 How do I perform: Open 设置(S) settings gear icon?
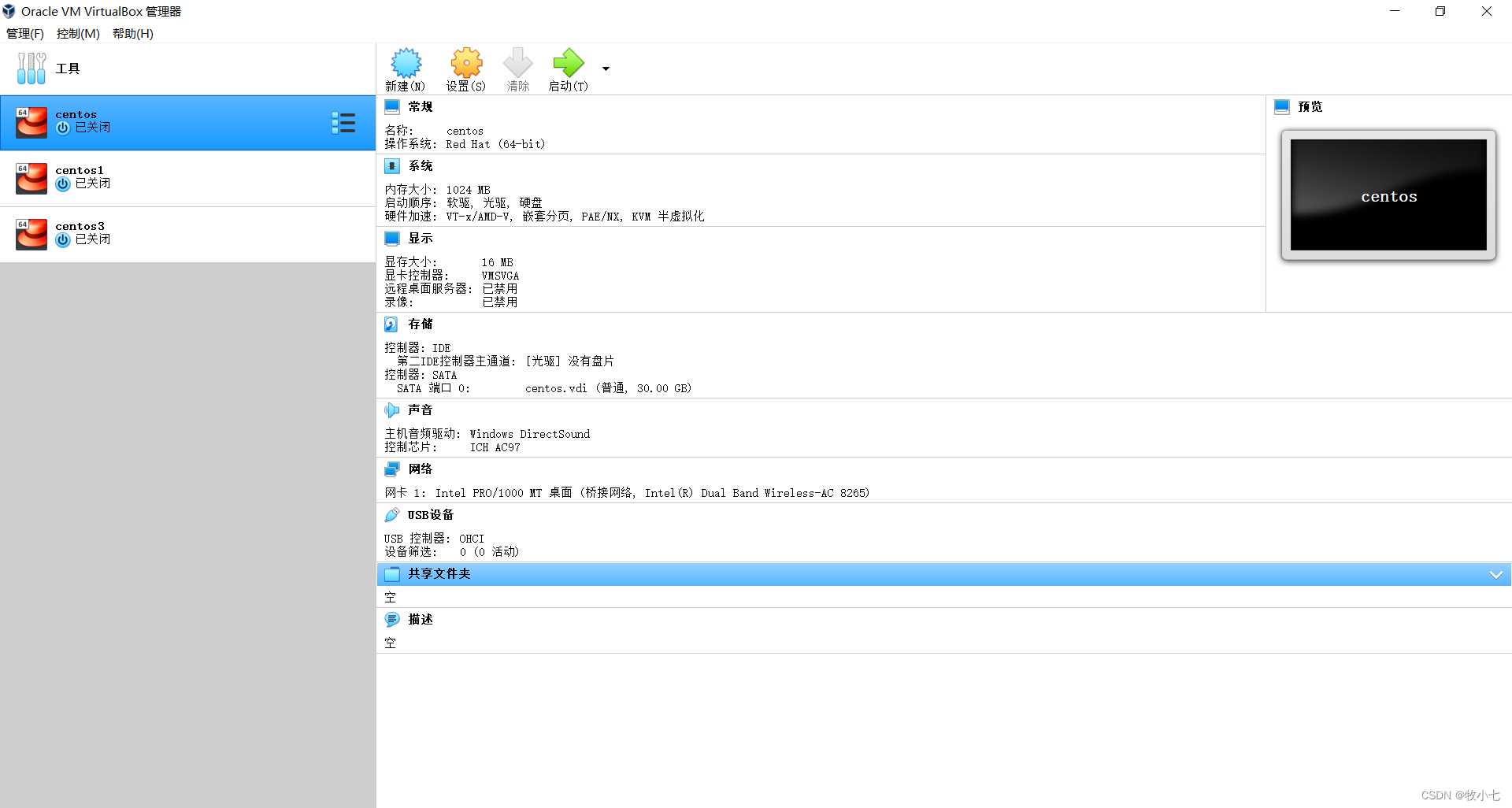click(466, 63)
